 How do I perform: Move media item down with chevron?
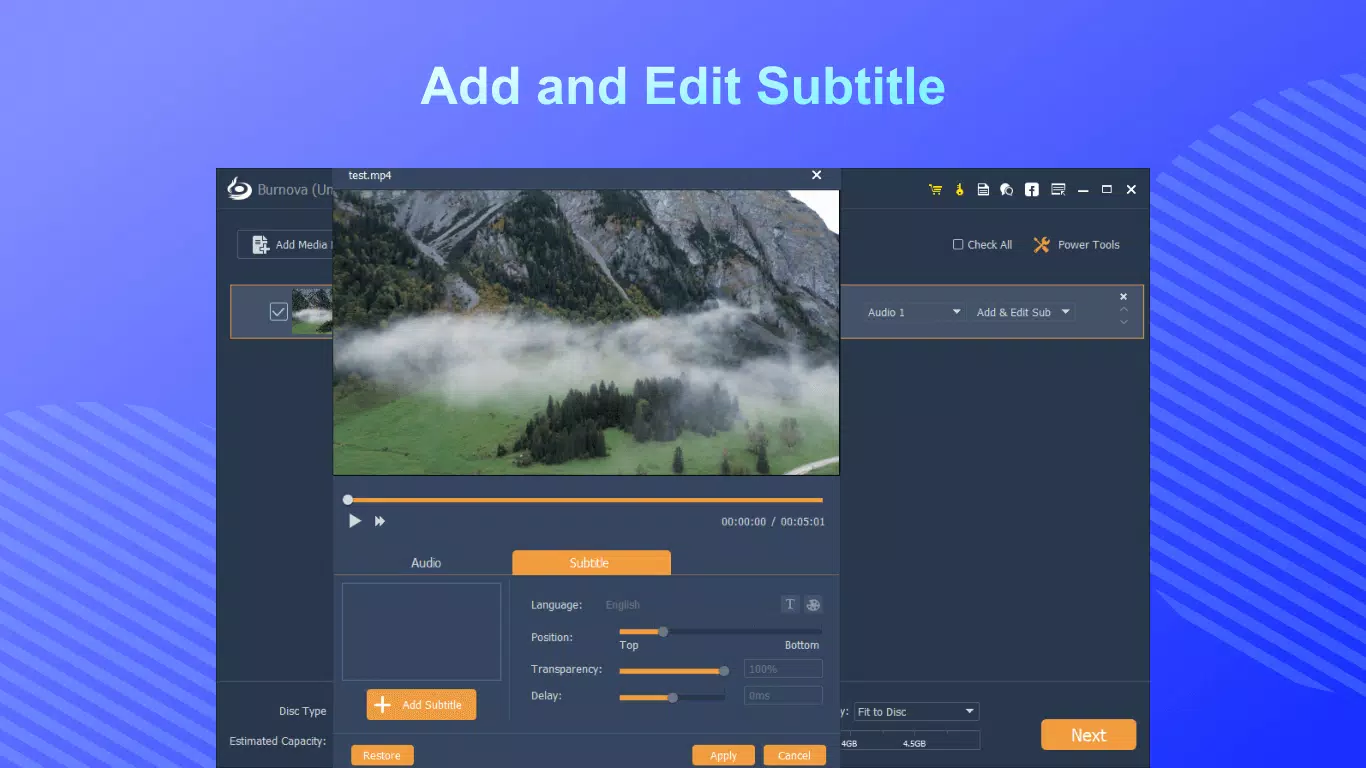(x=1123, y=322)
